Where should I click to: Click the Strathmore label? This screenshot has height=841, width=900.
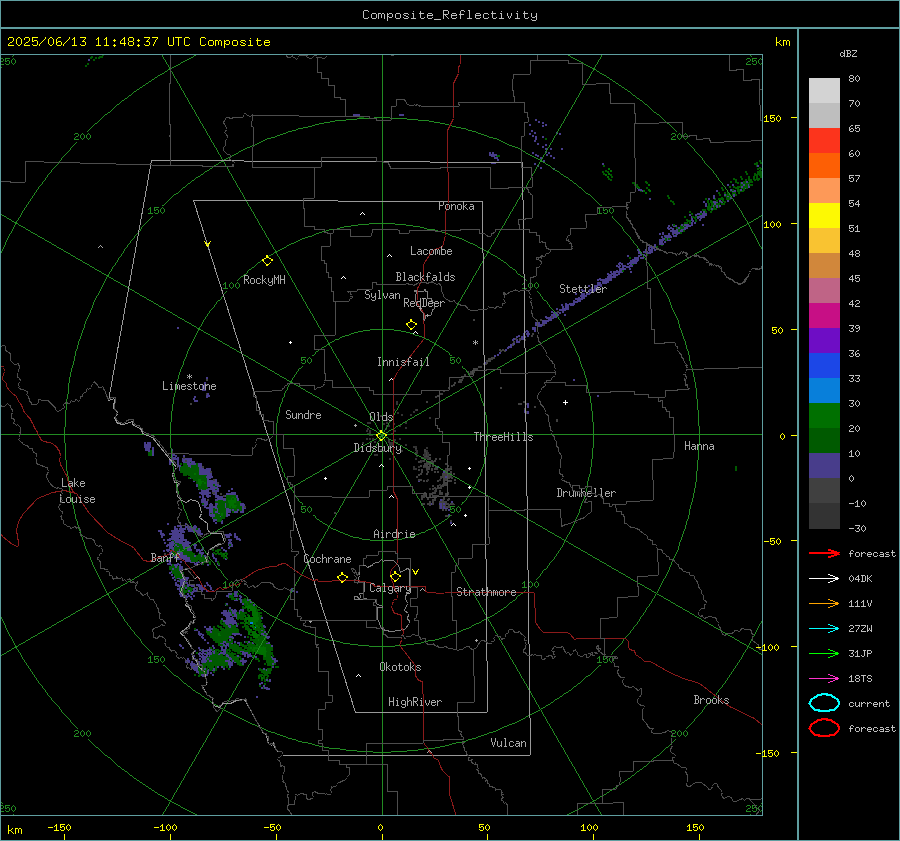(x=486, y=592)
